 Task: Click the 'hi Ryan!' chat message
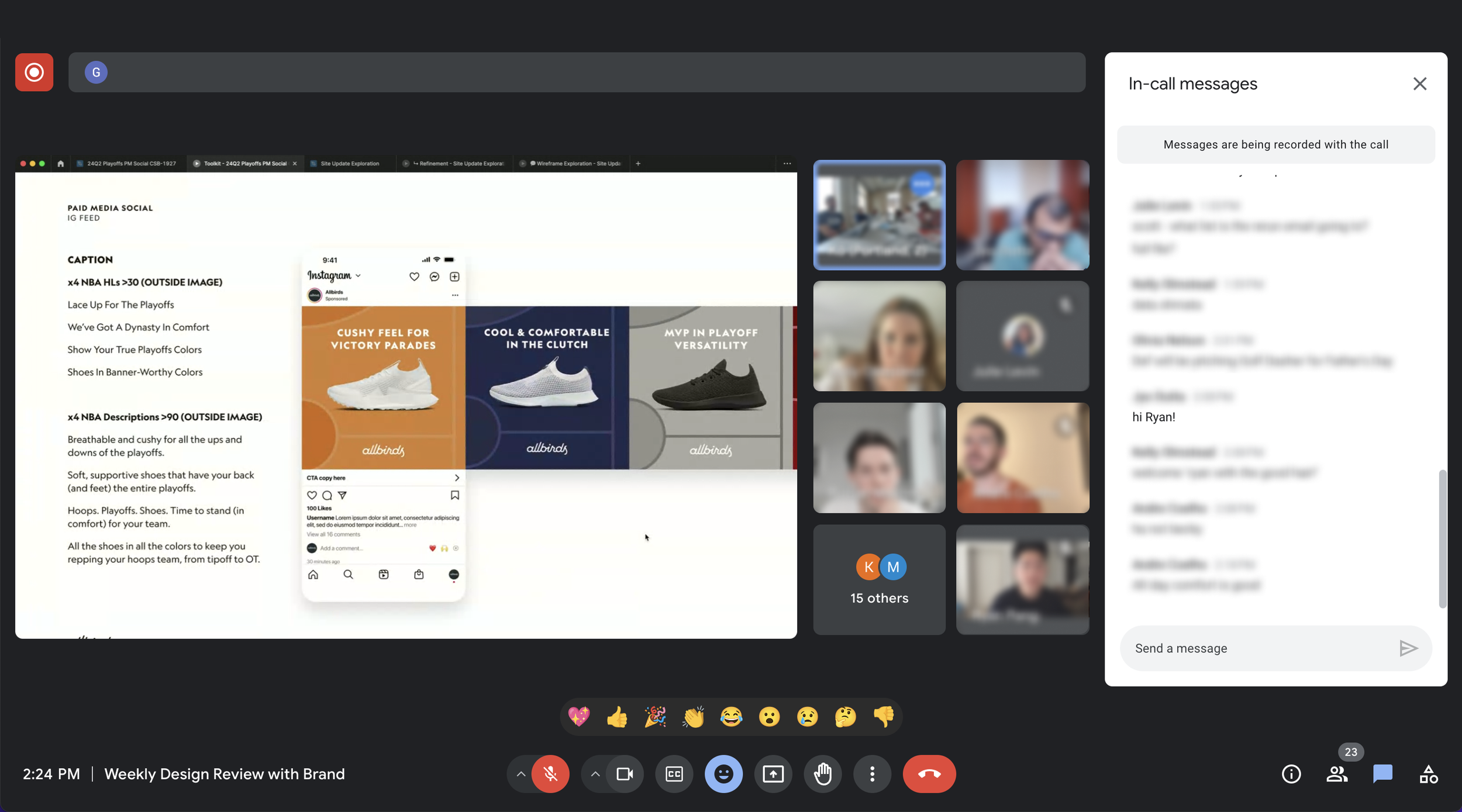click(1153, 417)
